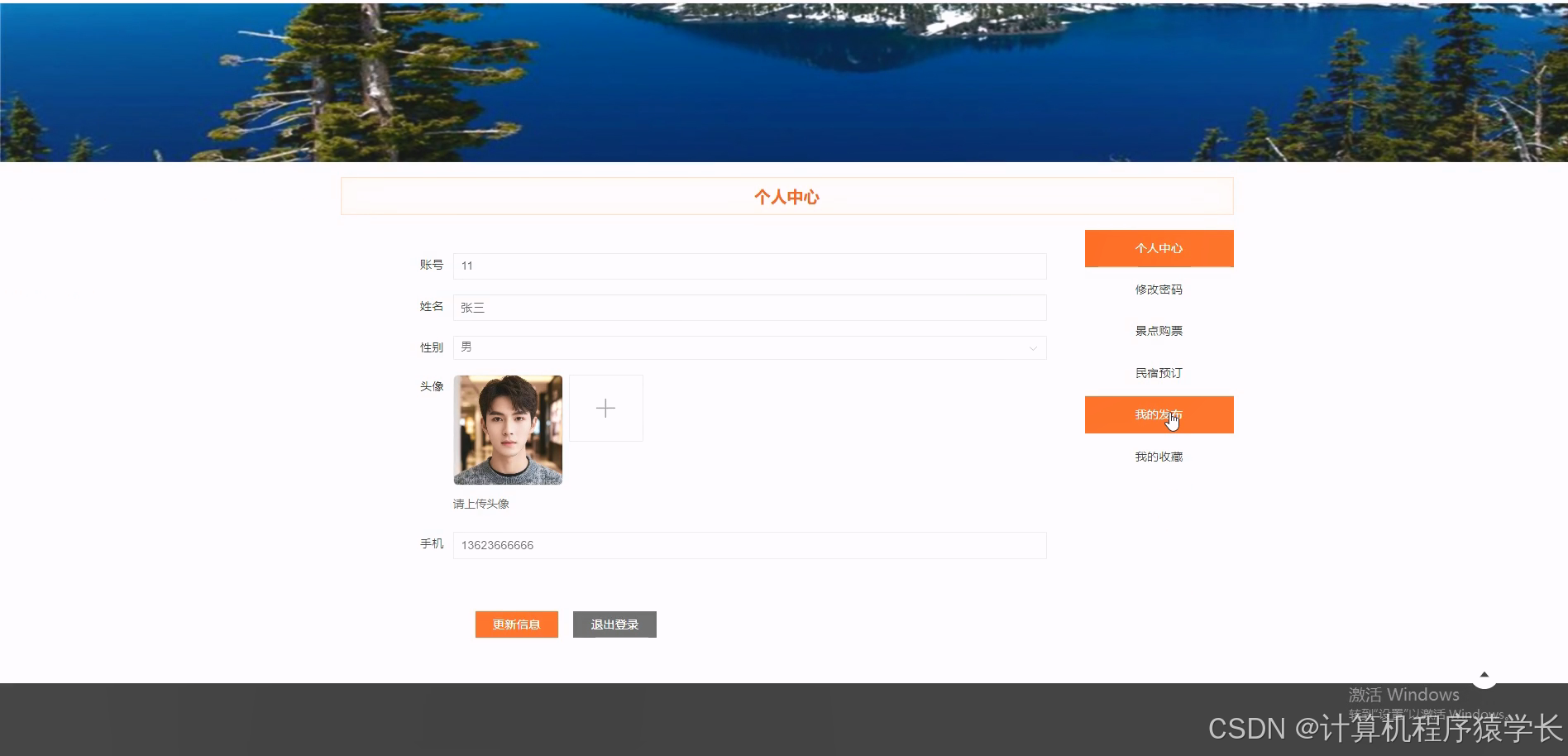Click inside the 账号 input field
This screenshot has height=756, width=1568.
pos(748,266)
